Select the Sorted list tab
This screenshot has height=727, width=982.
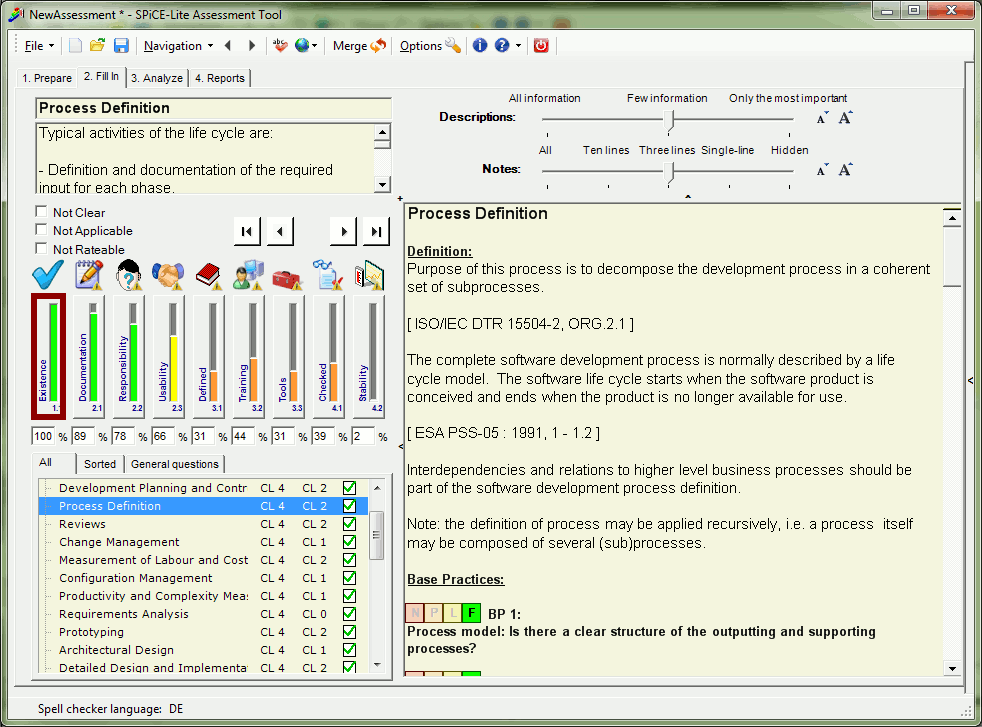click(100, 464)
